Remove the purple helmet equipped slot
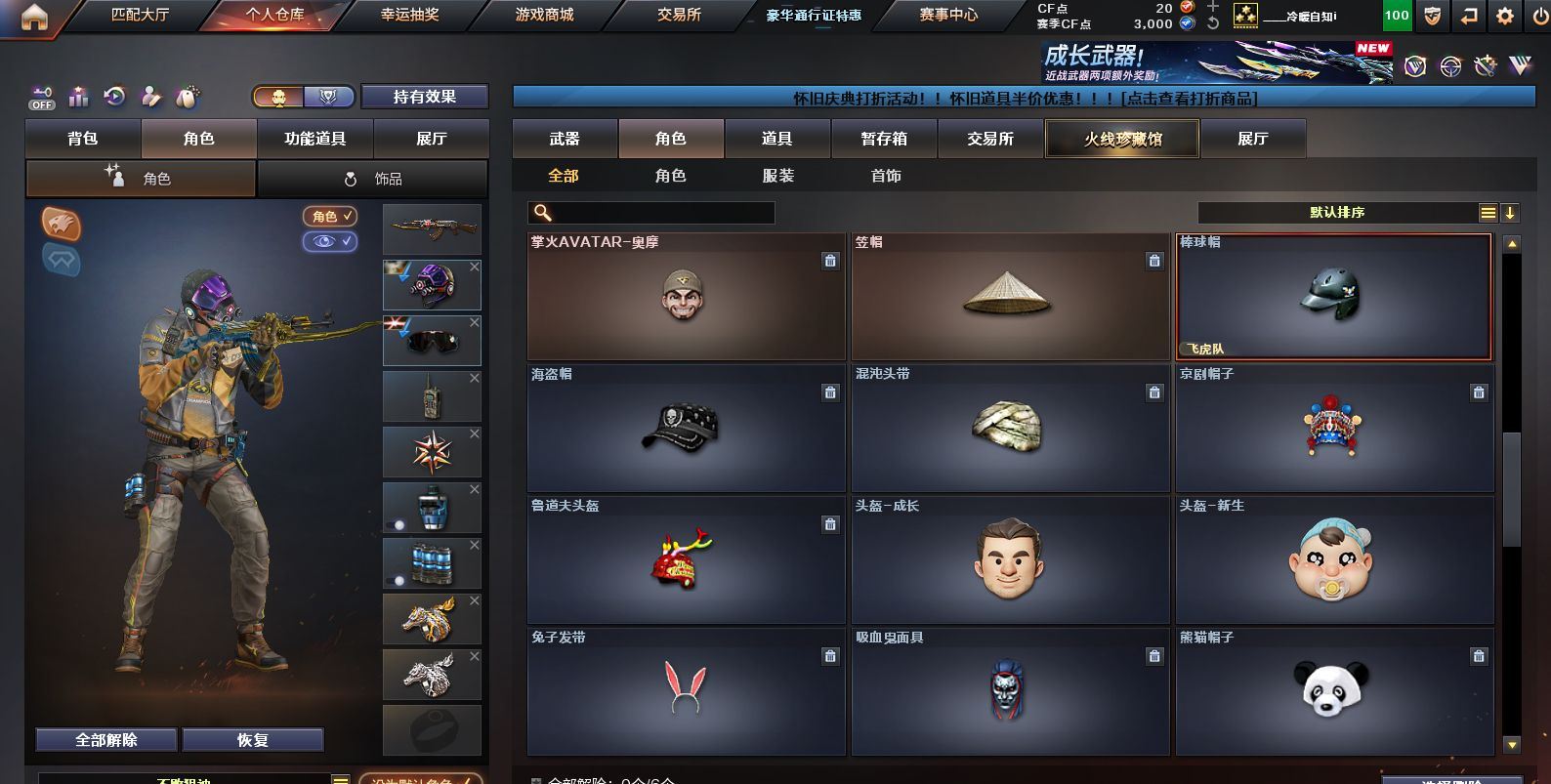Screen dimensions: 1551x784 coord(474,267)
